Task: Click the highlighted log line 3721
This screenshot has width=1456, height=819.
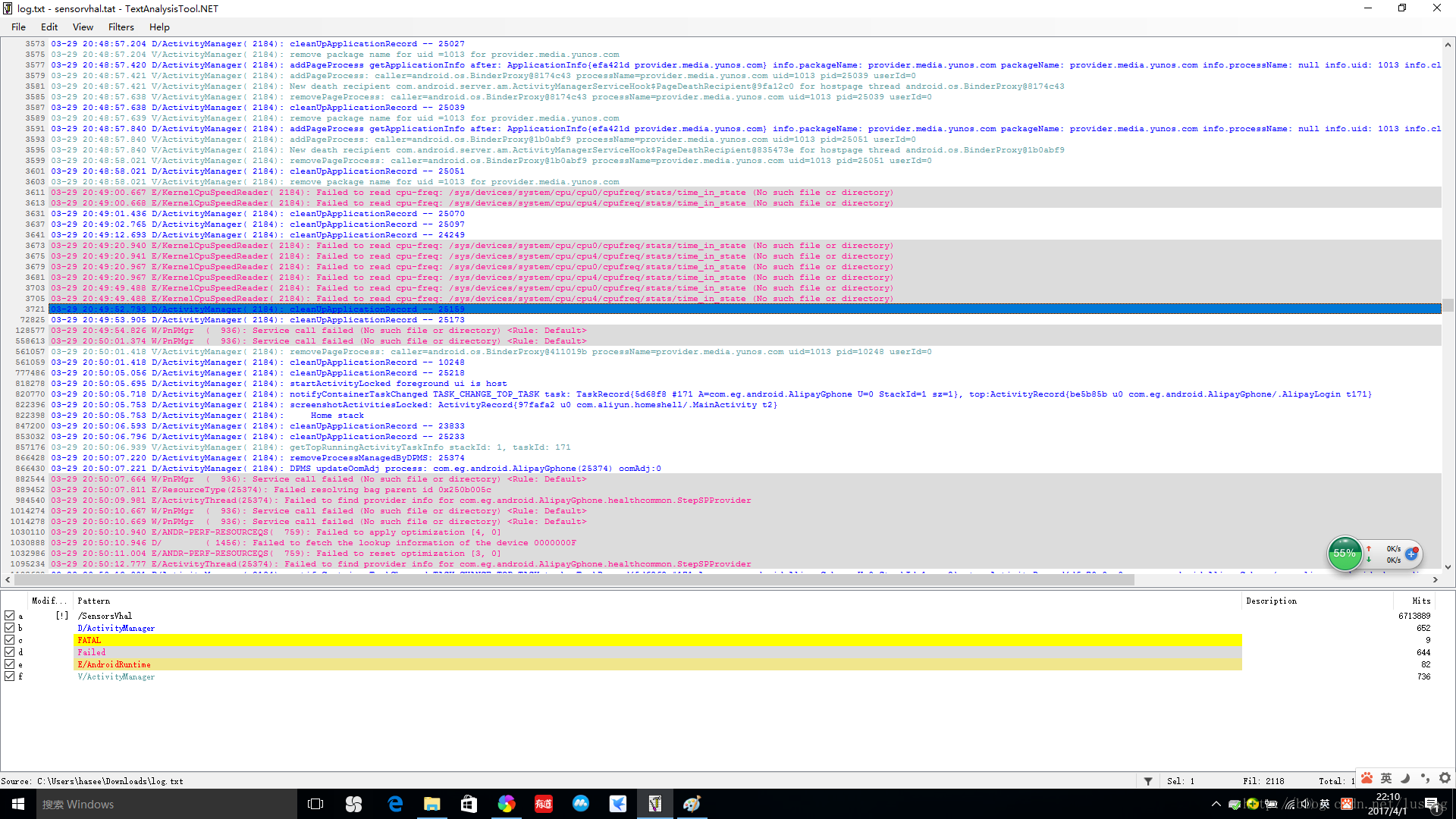Action: click(745, 309)
